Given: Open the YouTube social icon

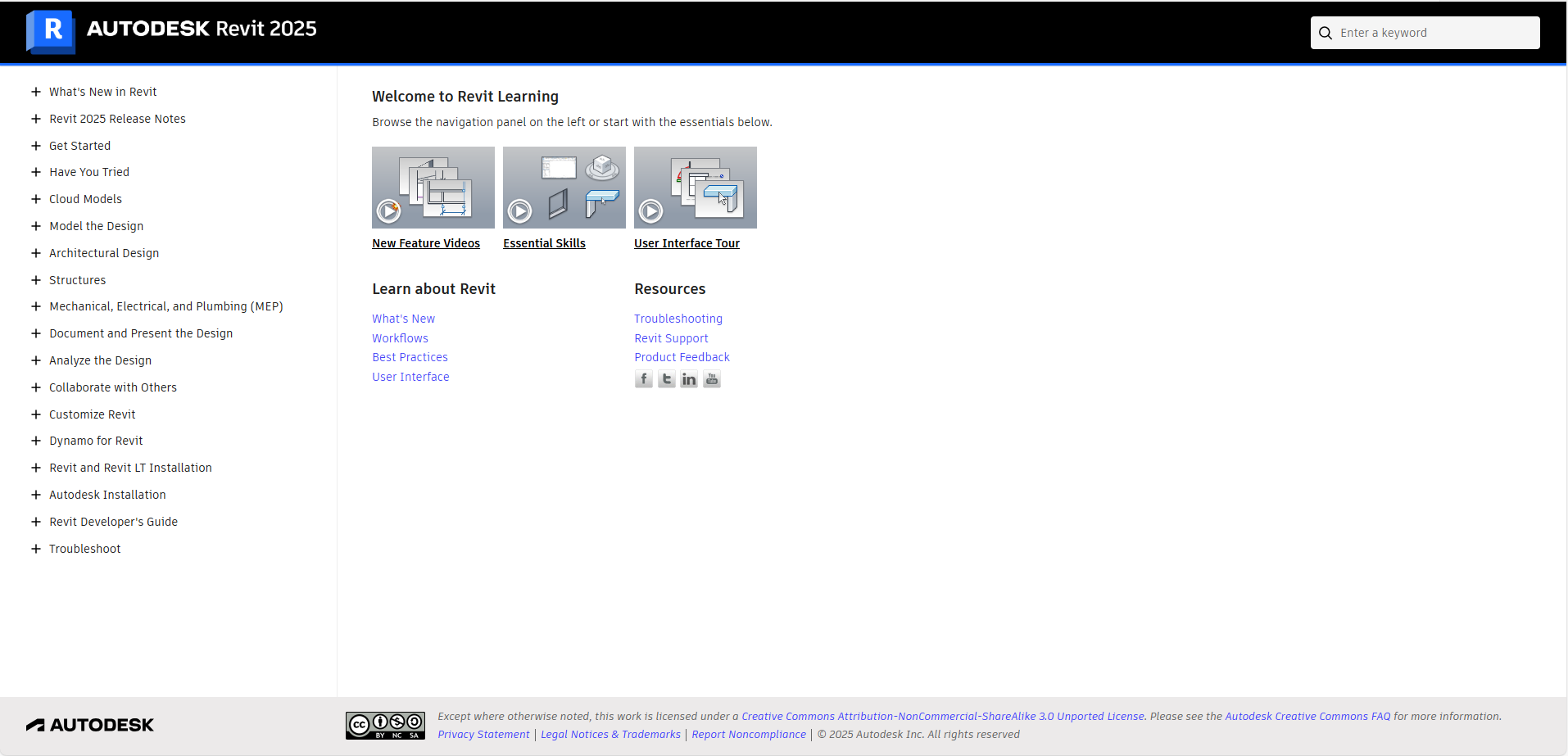Looking at the screenshot, I should (712, 379).
